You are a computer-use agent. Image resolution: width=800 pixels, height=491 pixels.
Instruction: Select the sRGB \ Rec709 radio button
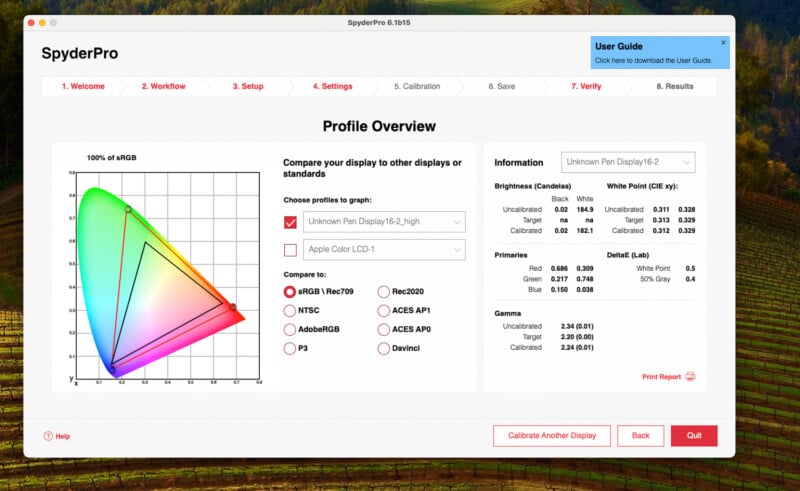point(289,291)
